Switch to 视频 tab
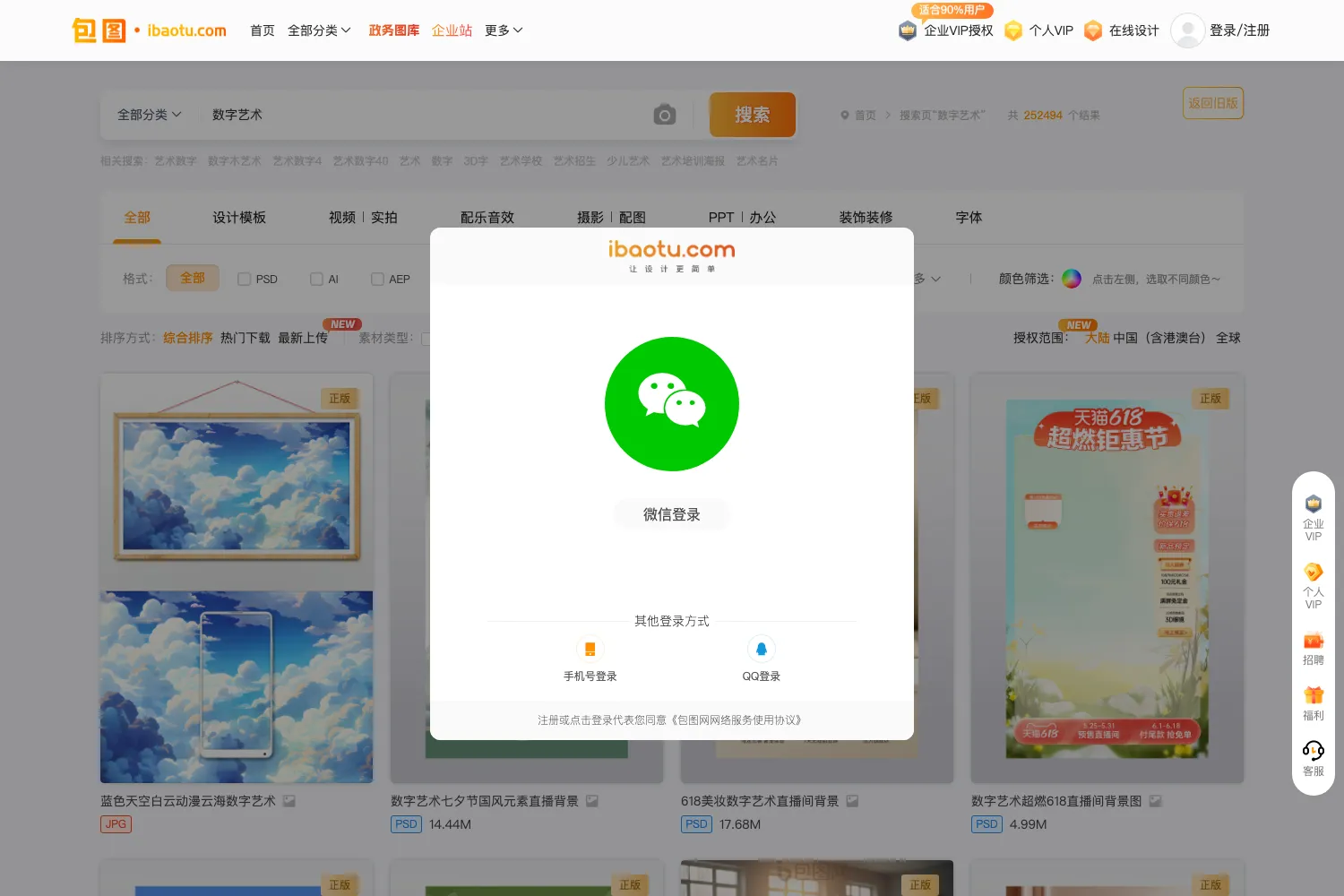 [x=342, y=218]
